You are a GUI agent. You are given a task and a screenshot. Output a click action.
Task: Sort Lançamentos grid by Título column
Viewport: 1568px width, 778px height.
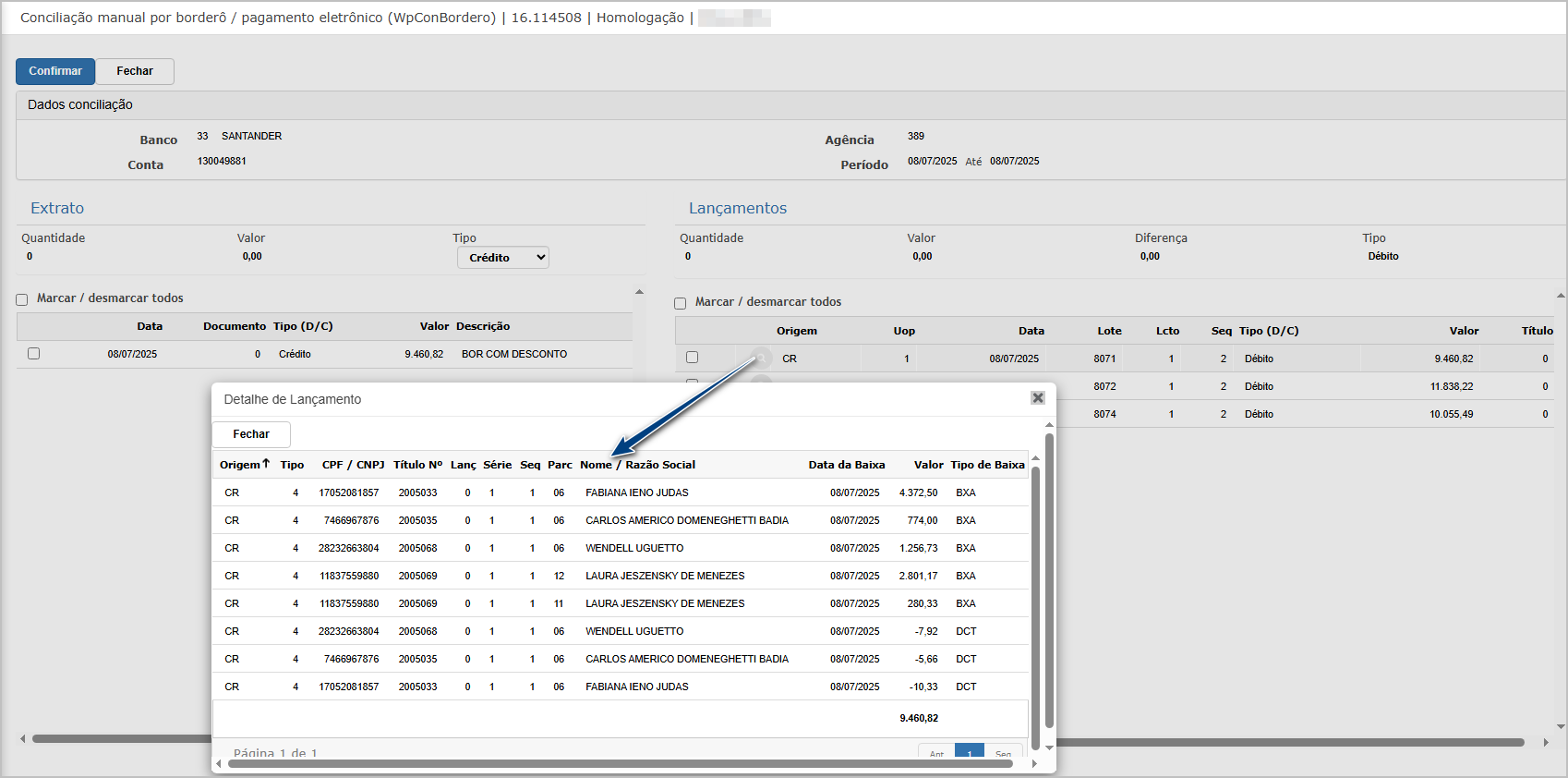[x=1538, y=331]
